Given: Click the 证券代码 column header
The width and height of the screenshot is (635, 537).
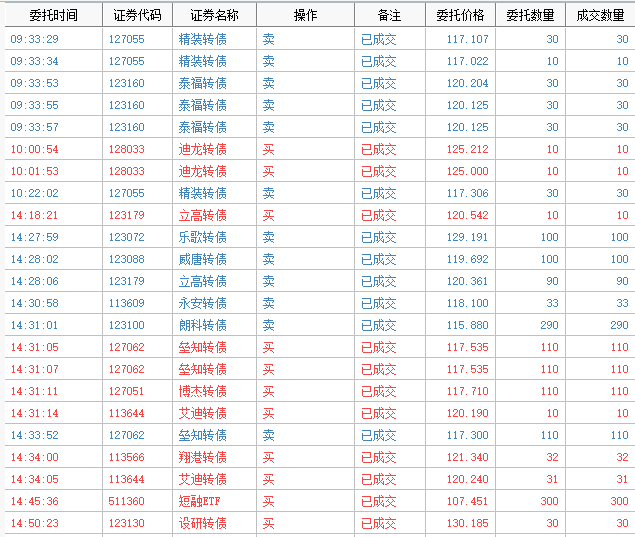Looking at the screenshot, I should tap(138, 15).
